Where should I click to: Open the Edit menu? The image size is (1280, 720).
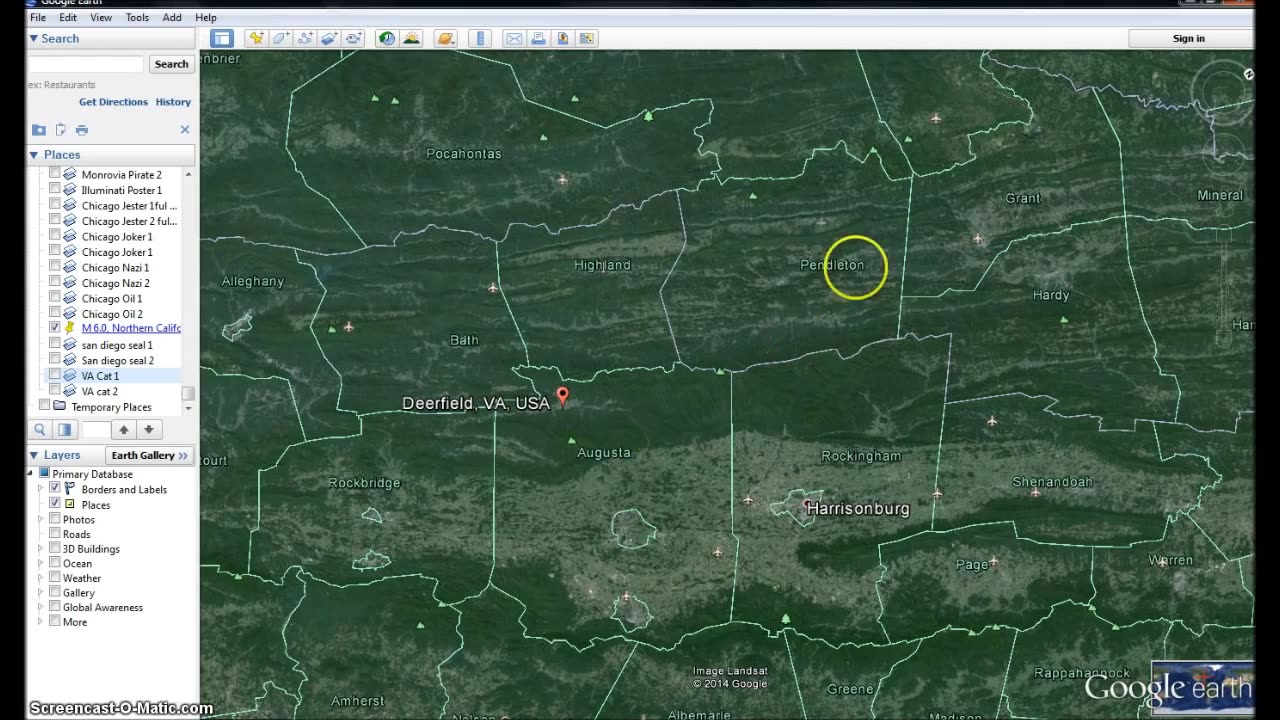(x=68, y=17)
